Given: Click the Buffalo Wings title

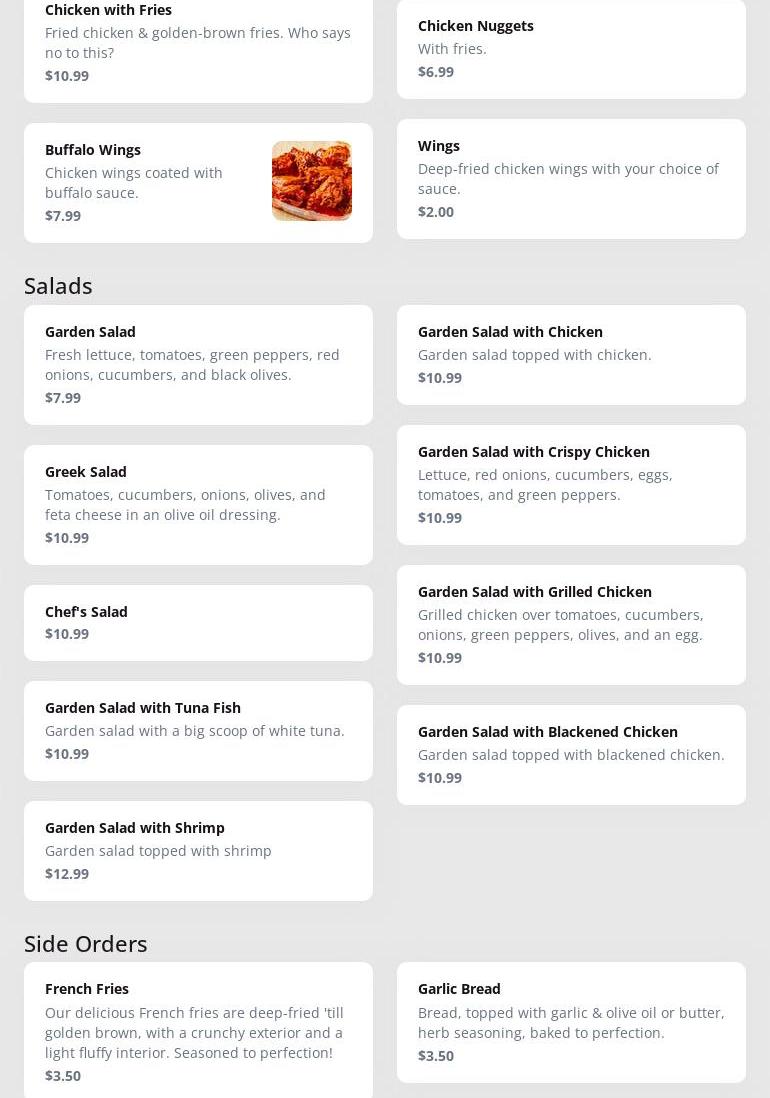Looking at the screenshot, I should point(93,150).
